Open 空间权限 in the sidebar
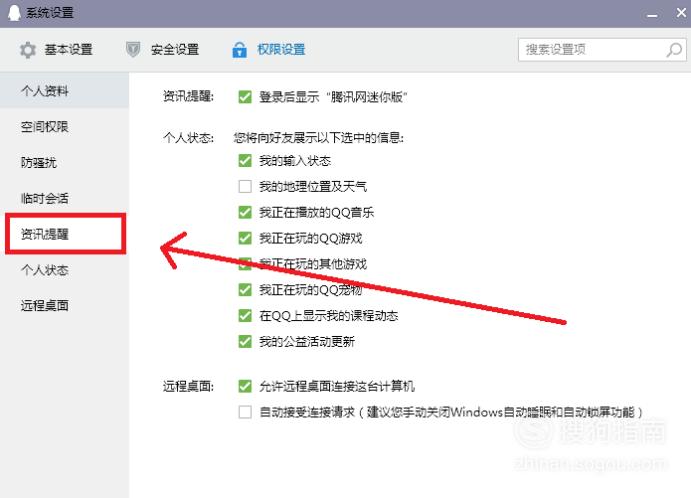The height and width of the screenshot is (498, 691). [x=64, y=127]
